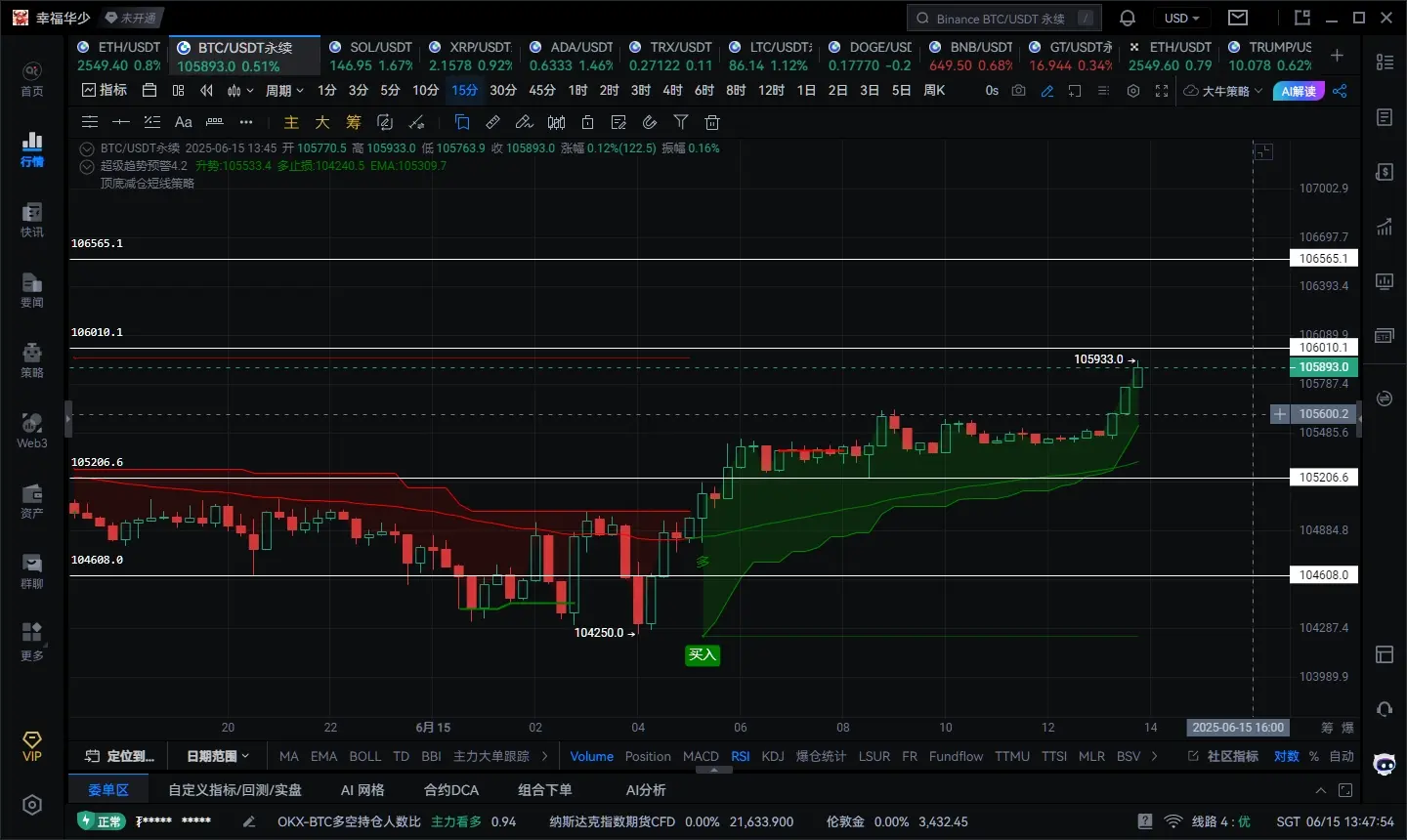Open the candlestick chart type dropdown
Screen dimensions: 1407x840
coord(239,91)
